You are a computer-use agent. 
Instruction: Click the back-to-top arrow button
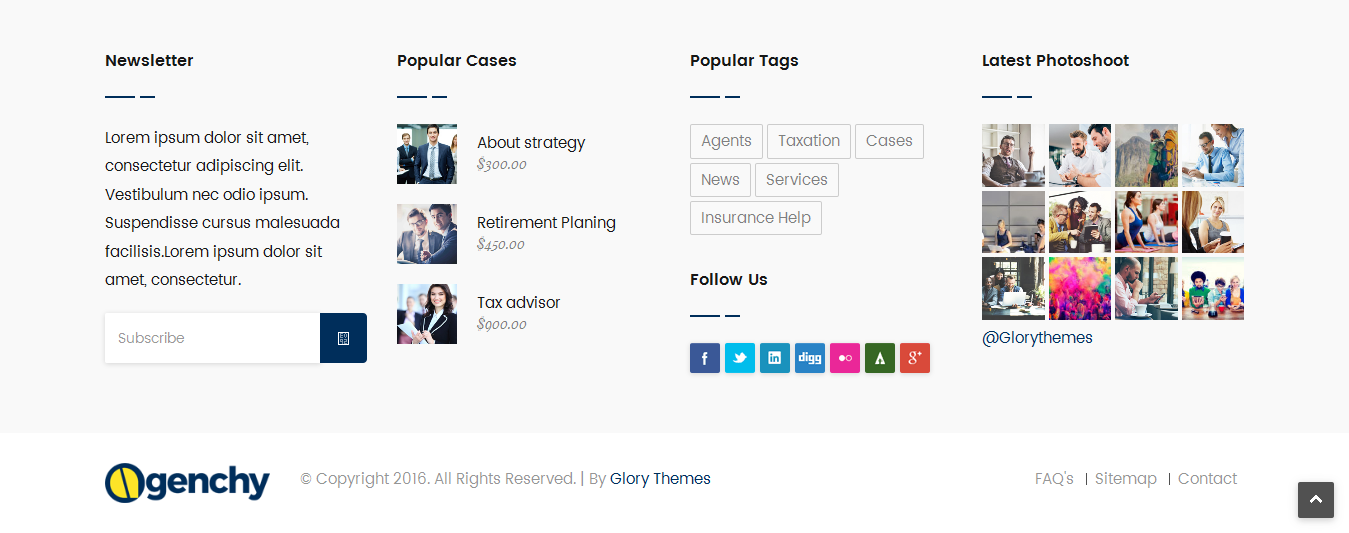click(x=1316, y=500)
